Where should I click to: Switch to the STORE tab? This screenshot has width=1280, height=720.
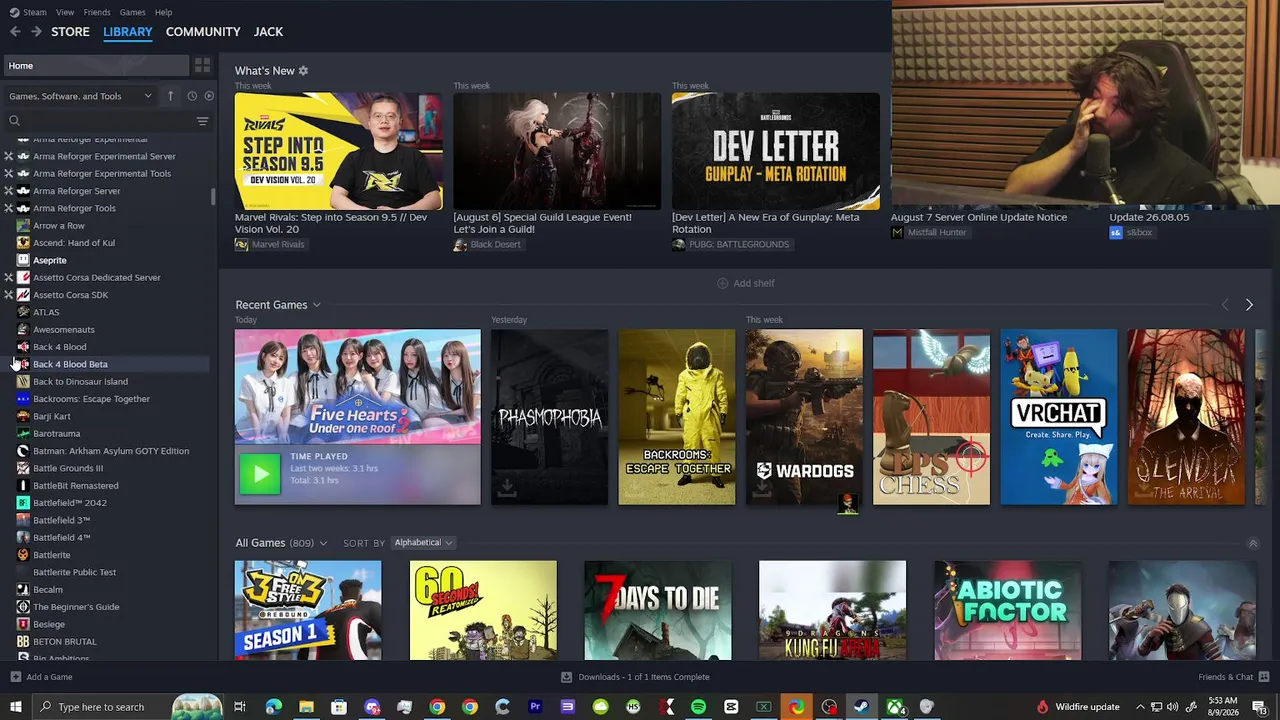(70, 32)
